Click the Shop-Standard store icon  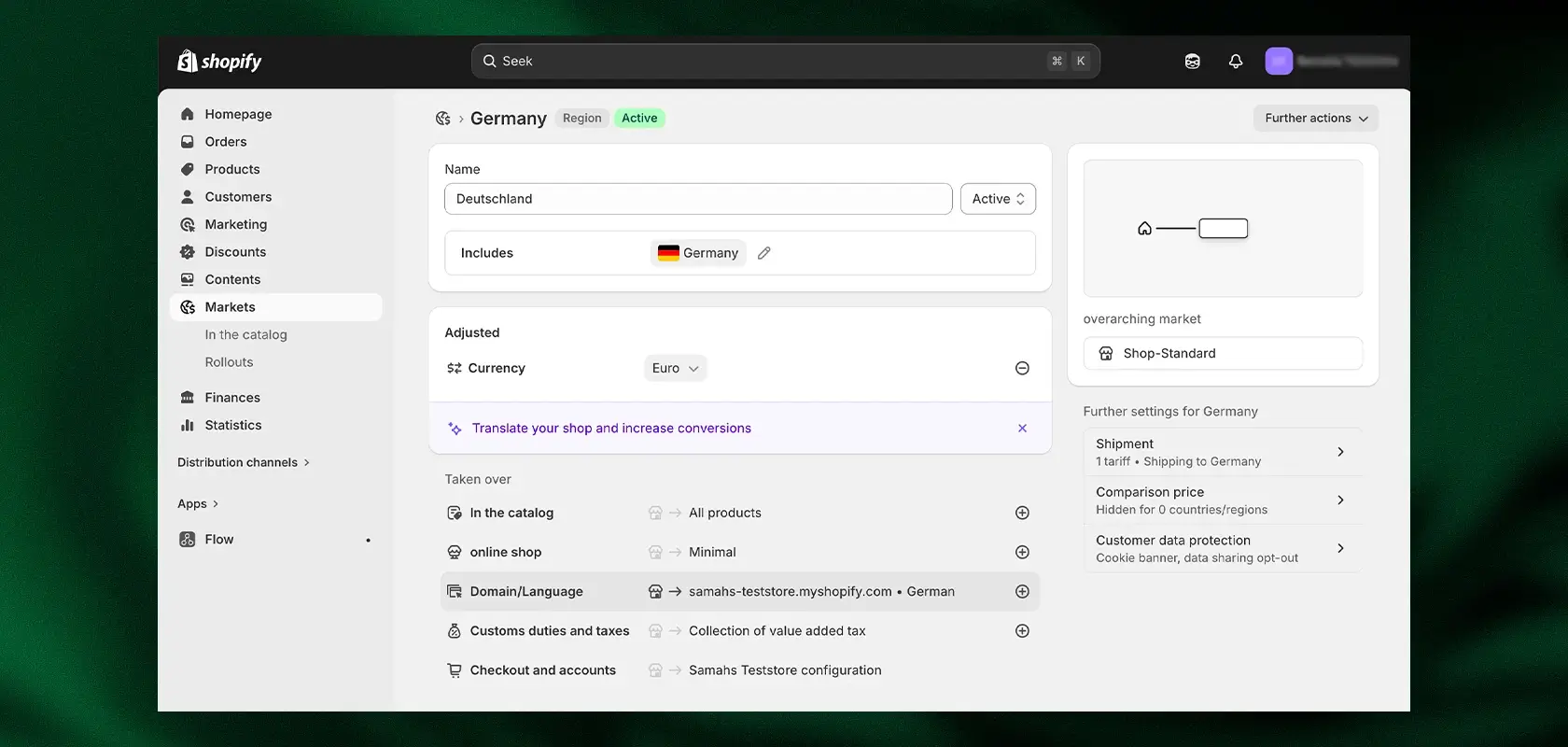pos(1106,353)
